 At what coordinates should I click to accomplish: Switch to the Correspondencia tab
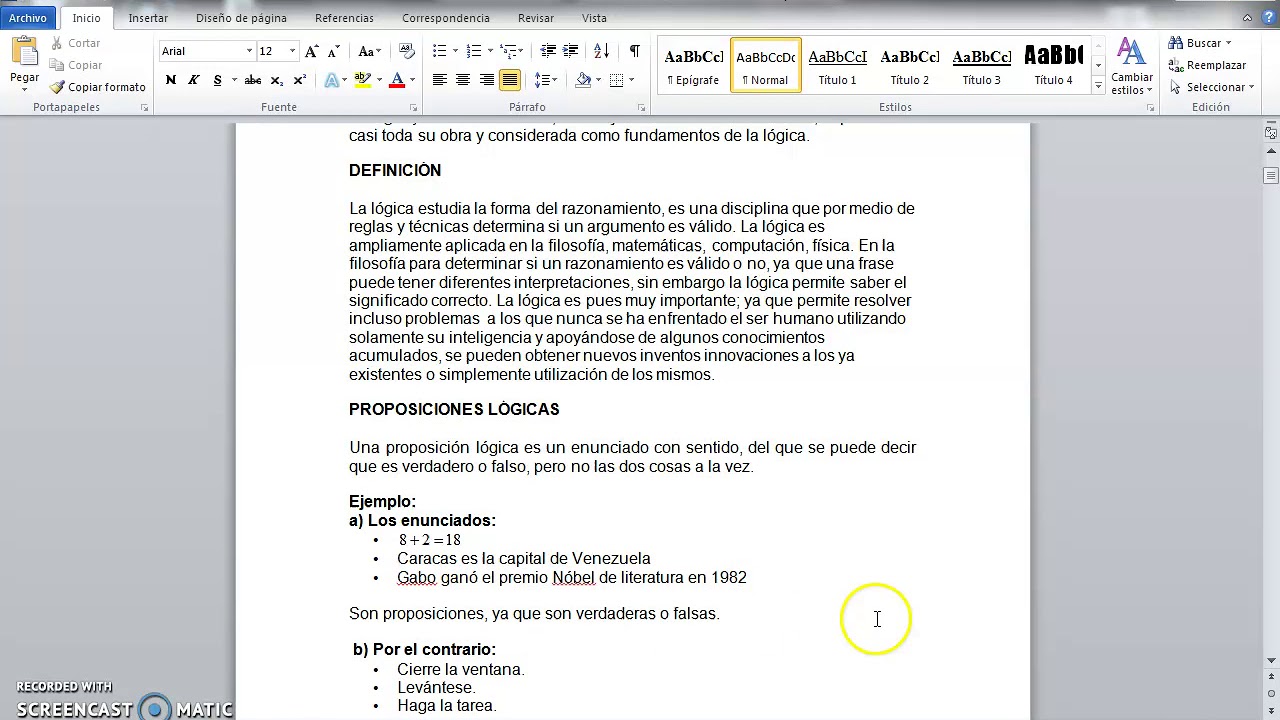(446, 18)
